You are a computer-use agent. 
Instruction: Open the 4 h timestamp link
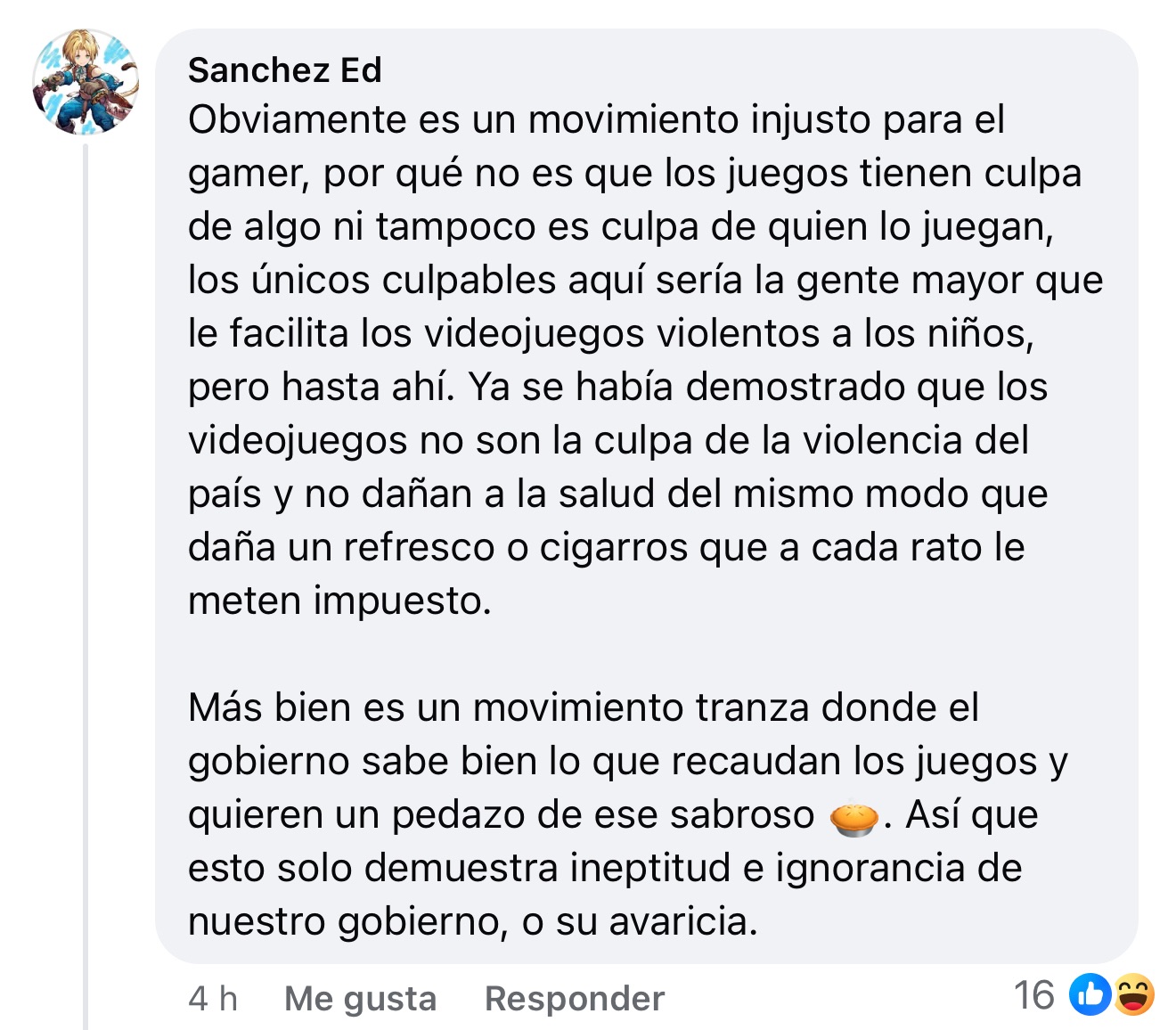click(213, 999)
